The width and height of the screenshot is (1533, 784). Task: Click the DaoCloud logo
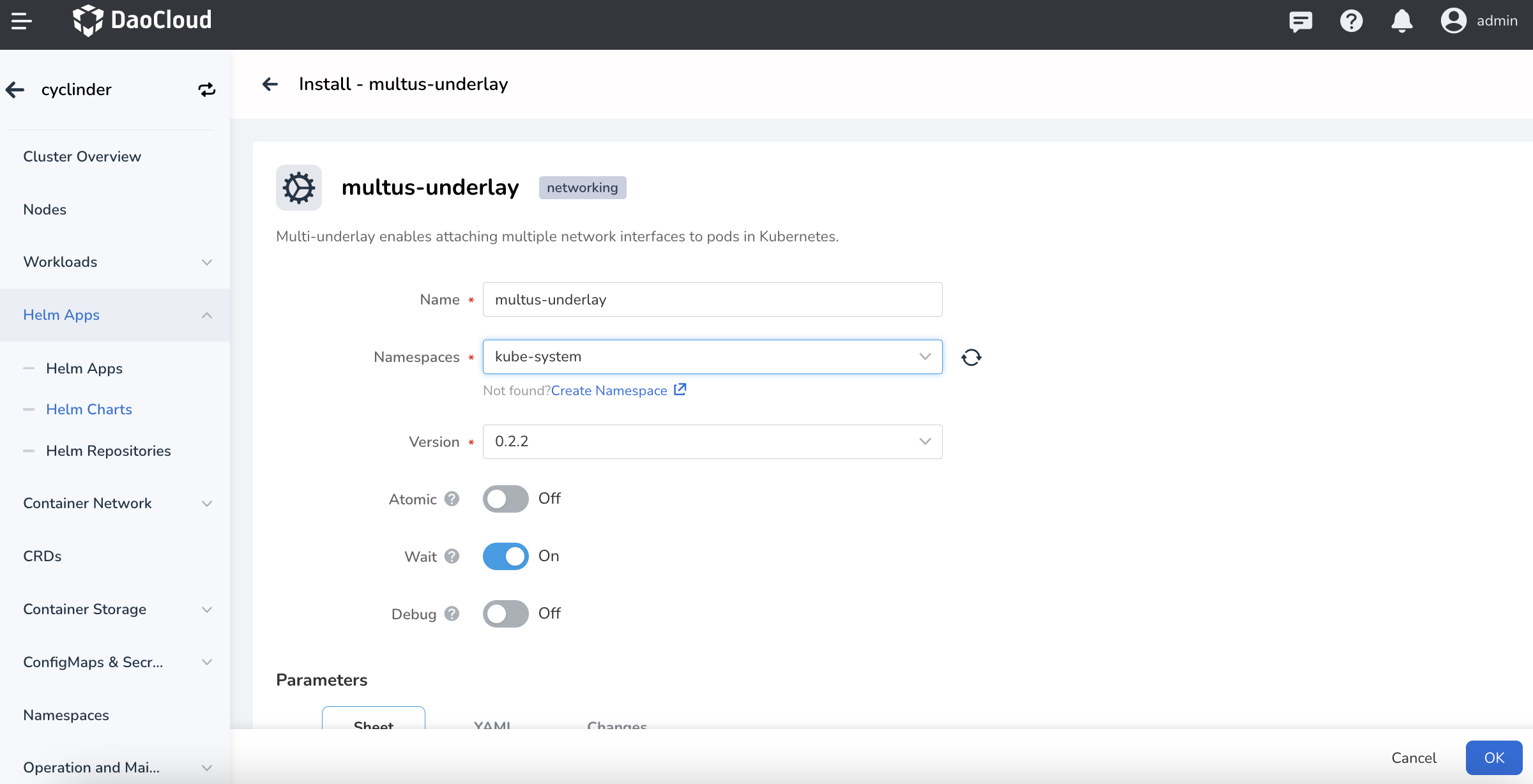(142, 21)
